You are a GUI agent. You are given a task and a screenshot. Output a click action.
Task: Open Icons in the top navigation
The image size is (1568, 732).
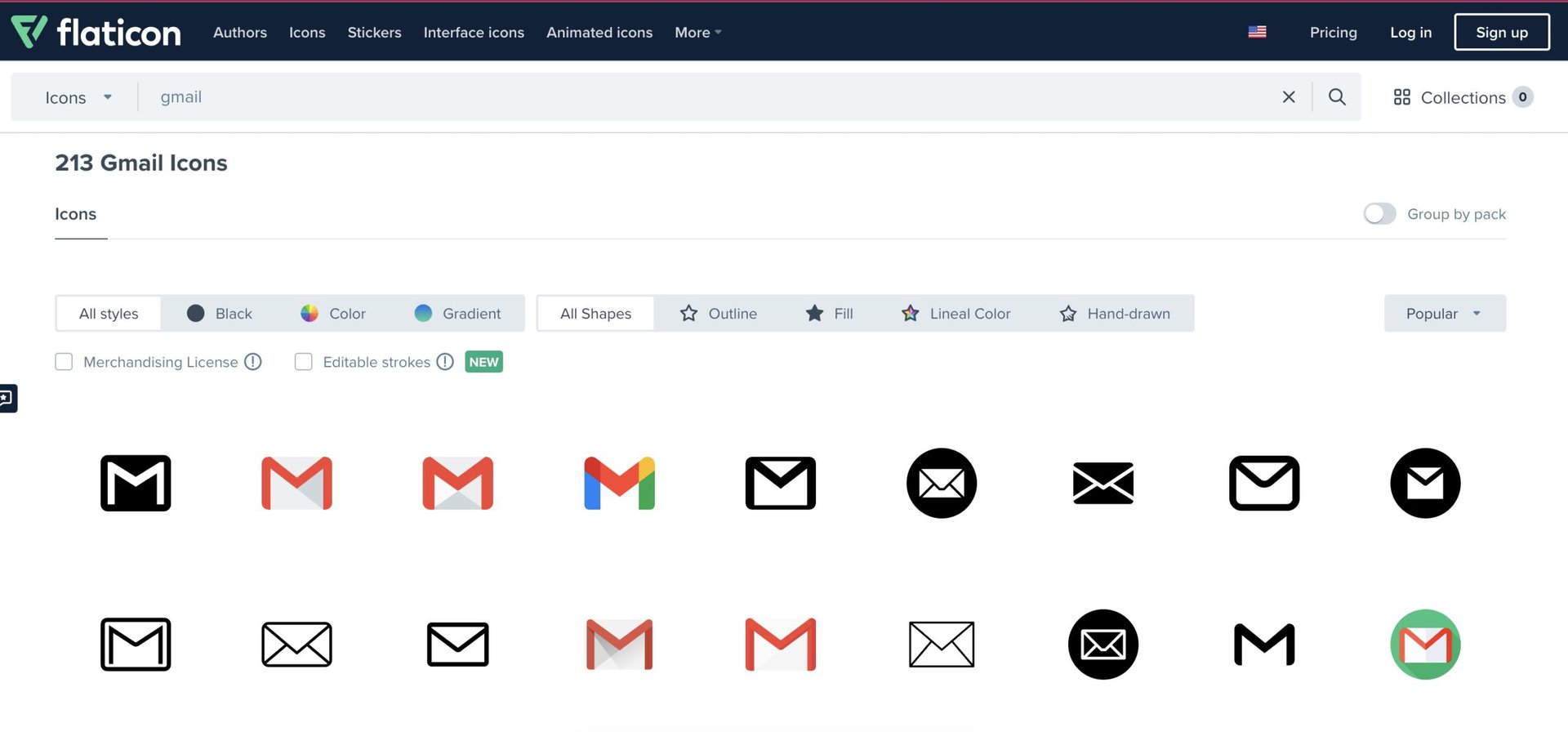307,32
